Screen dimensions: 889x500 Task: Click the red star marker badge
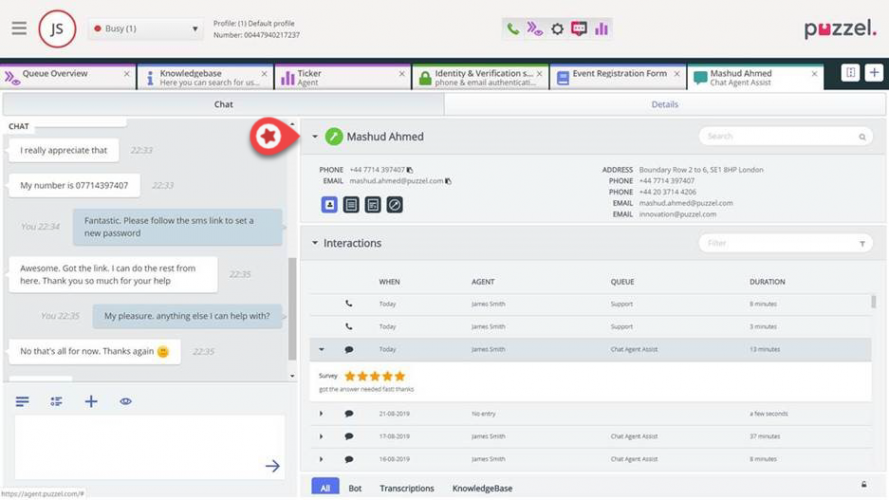click(x=268, y=137)
